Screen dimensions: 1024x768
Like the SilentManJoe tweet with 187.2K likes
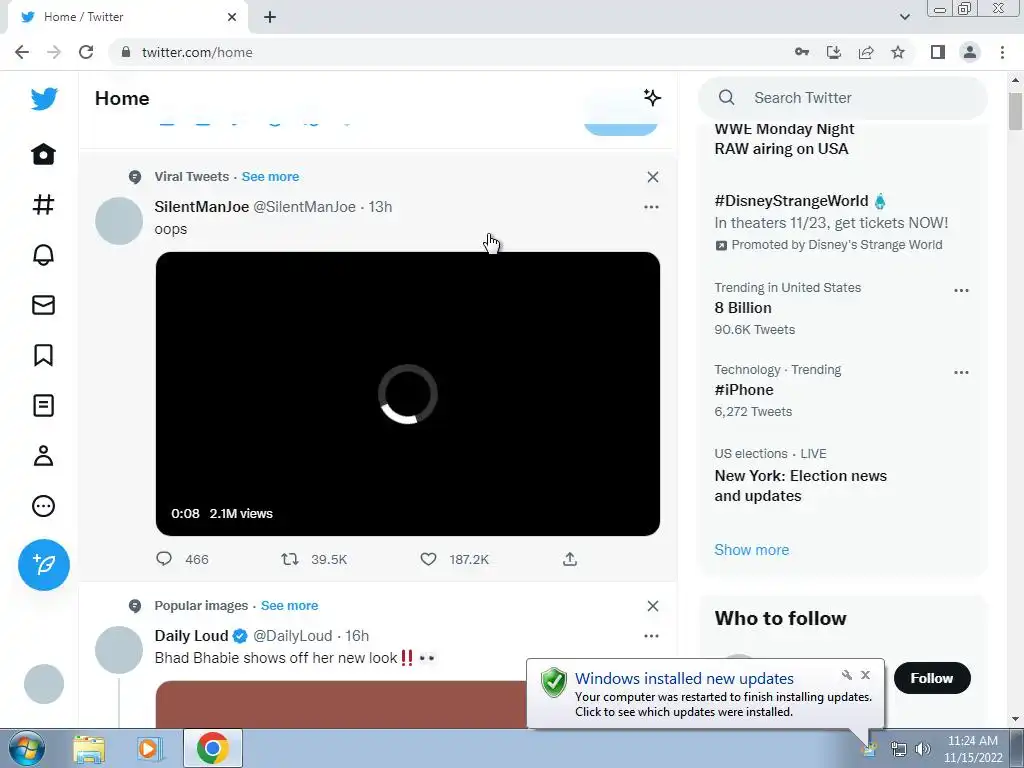[428, 559]
